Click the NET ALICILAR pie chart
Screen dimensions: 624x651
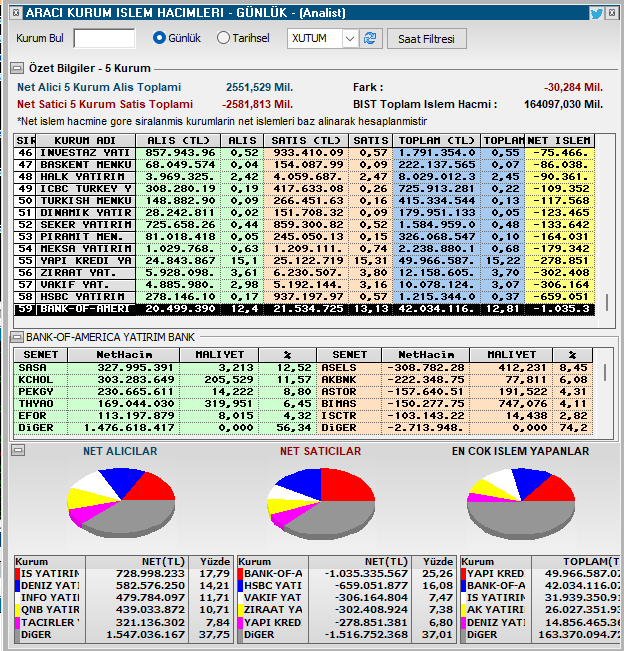(x=120, y=497)
